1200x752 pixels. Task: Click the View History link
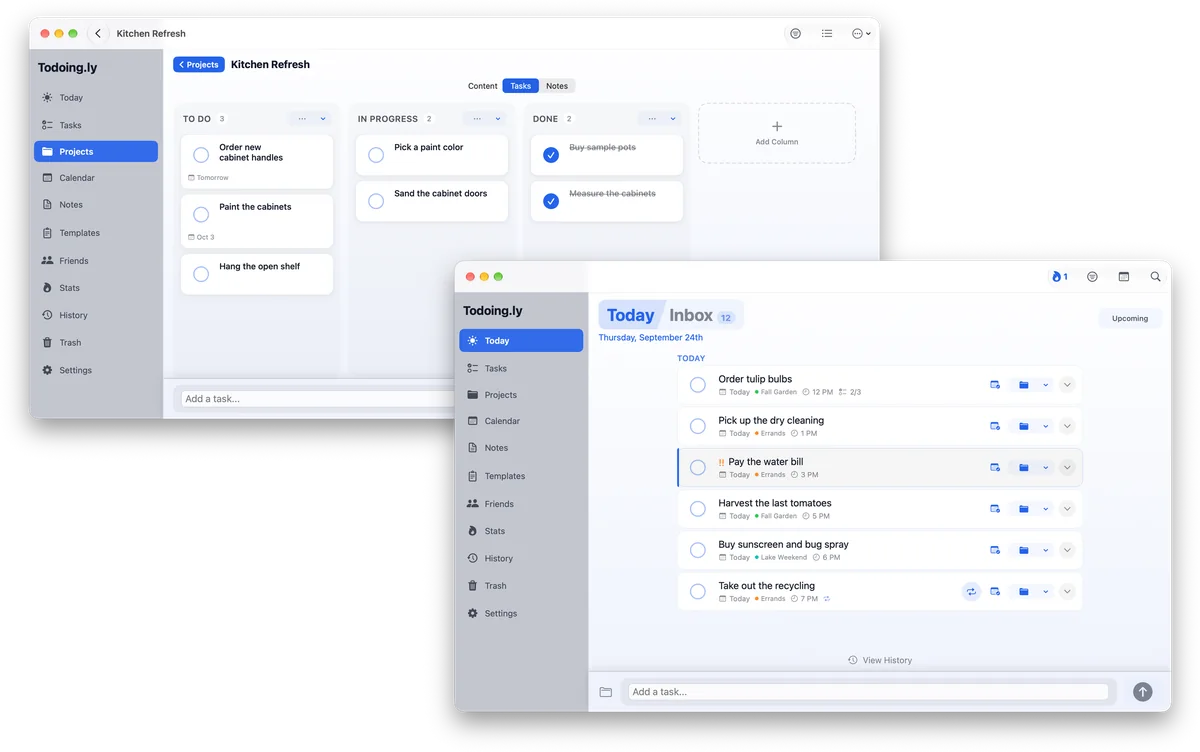pyautogui.click(x=880, y=660)
